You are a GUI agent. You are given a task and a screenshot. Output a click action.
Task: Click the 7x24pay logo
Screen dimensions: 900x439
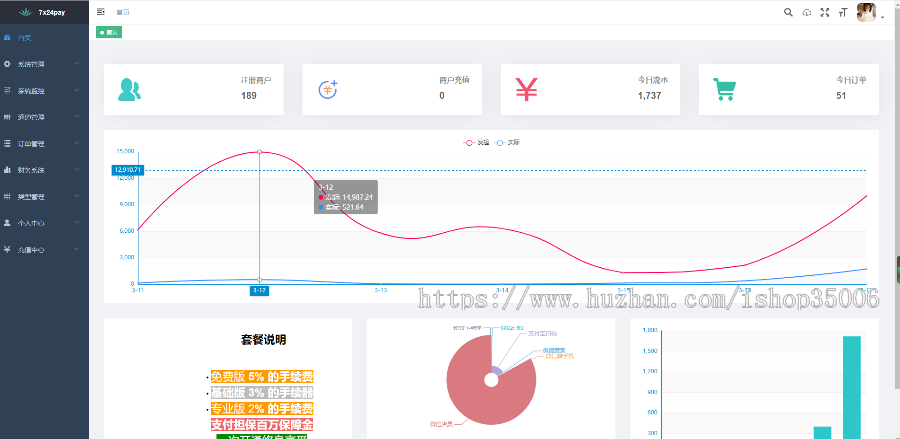[42, 12]
